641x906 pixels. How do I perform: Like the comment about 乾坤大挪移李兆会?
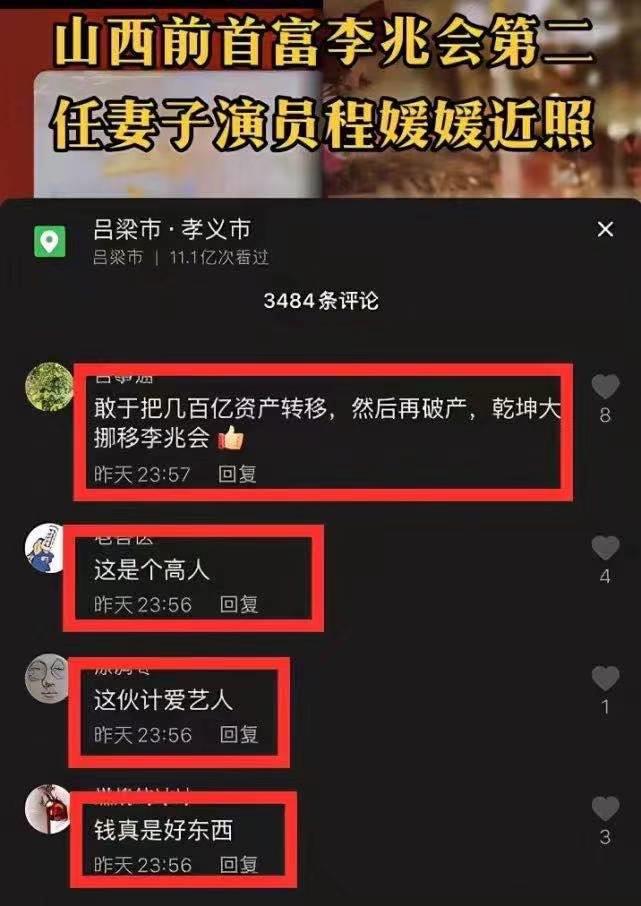click(x=605, y=387)
